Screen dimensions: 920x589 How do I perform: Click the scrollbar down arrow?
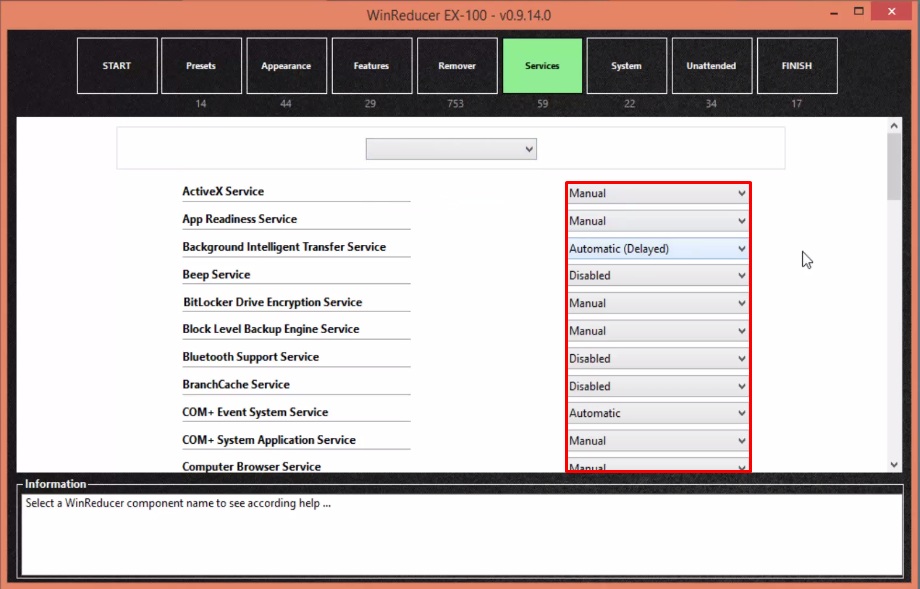894,465
